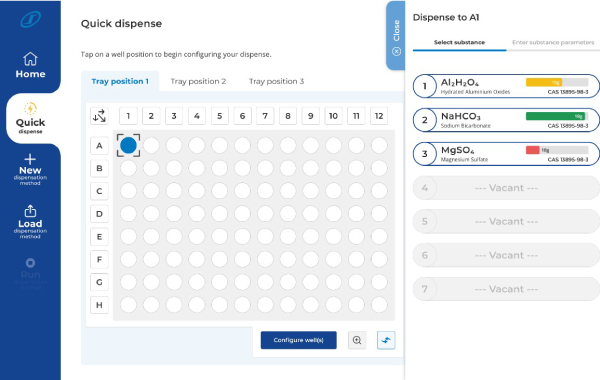The image size is (600, 380).
Task: Close the Dispense to A1 panel
Action: [396, 36]
